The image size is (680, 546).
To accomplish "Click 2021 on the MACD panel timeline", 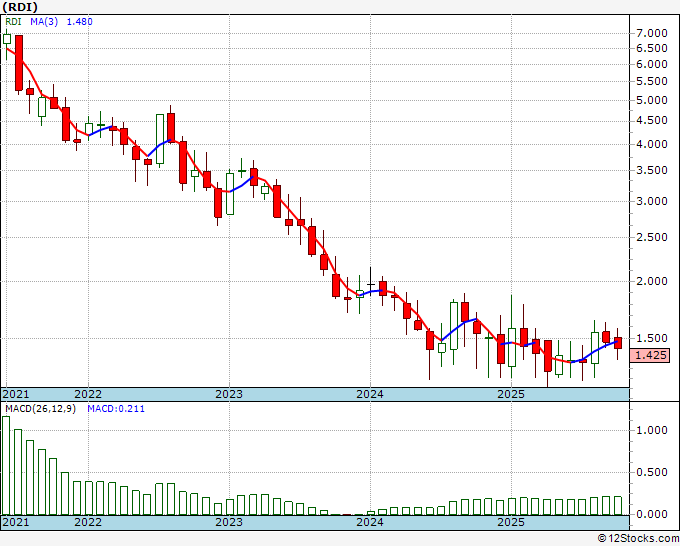I will tap(16, 522).
